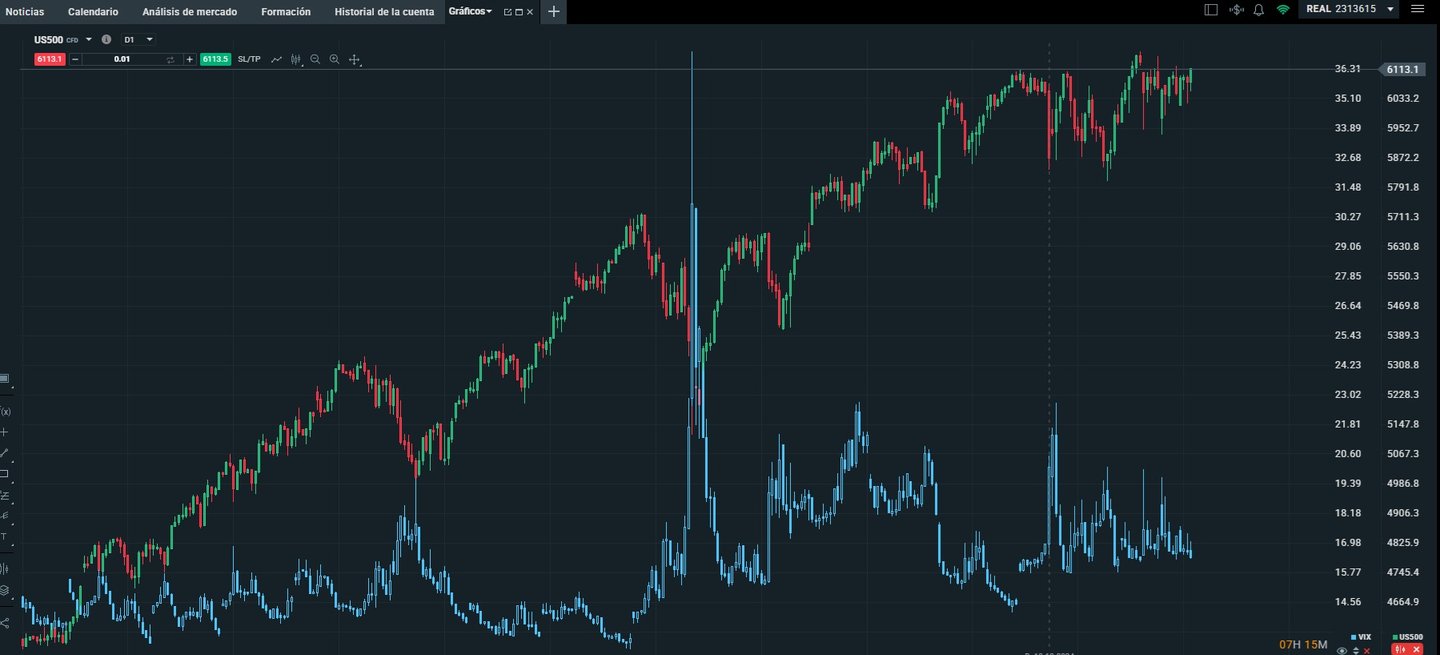Click the red 6113.1 sell price button
This screenshot has width=1440, height=655.
pyautogui.click(x=50, y=59)
